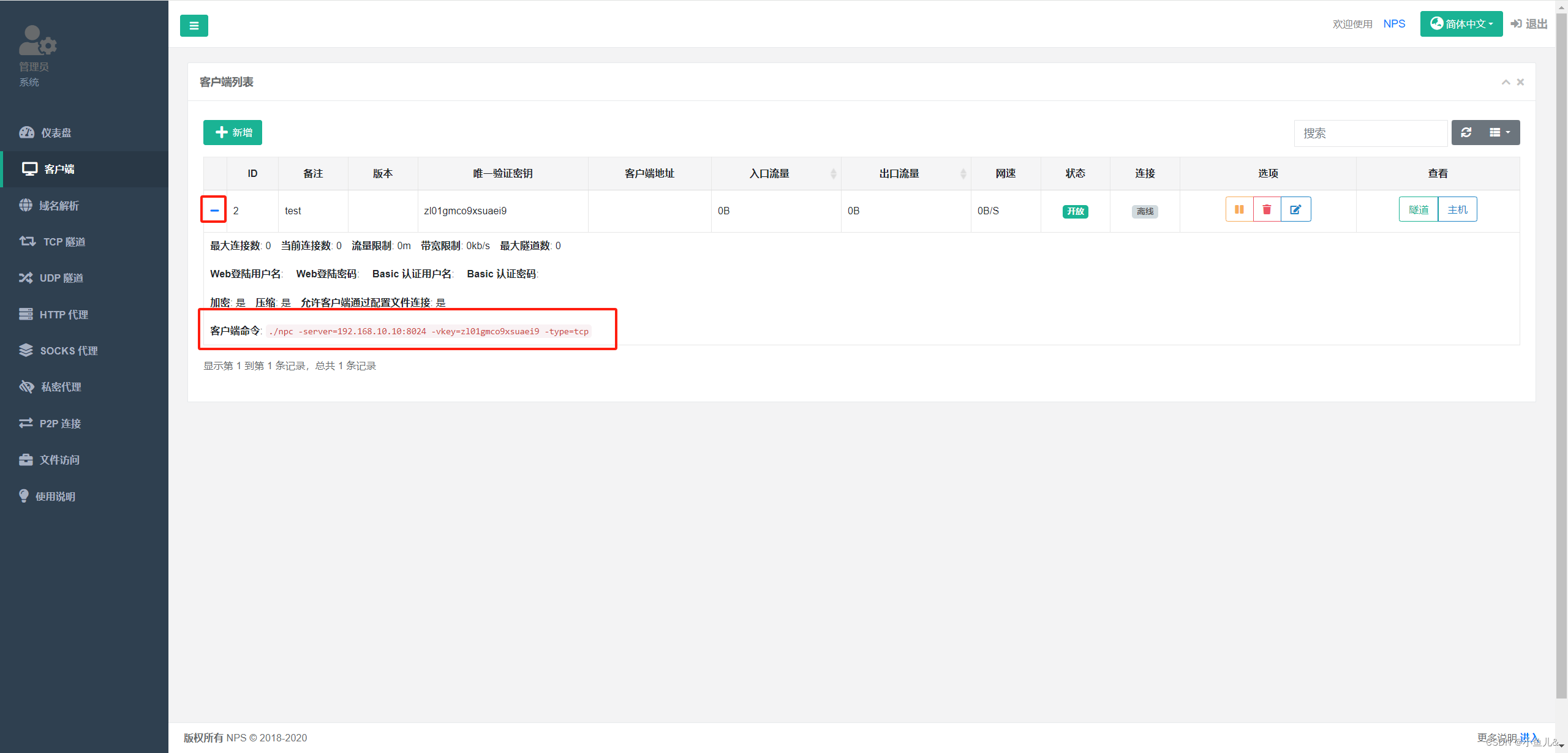Toggle the sidebar with the hamburger button
This screenshot has height=753, width=1568.
[x=194, y=26]
